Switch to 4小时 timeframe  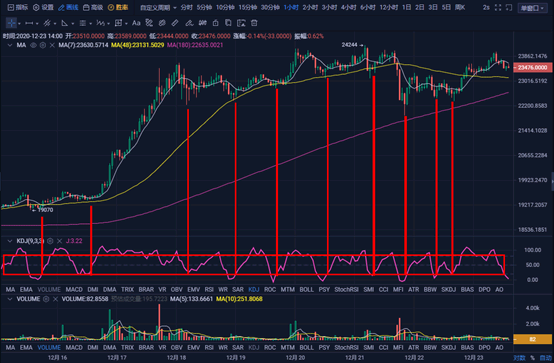pyautogui.click(x=348, y=7)
